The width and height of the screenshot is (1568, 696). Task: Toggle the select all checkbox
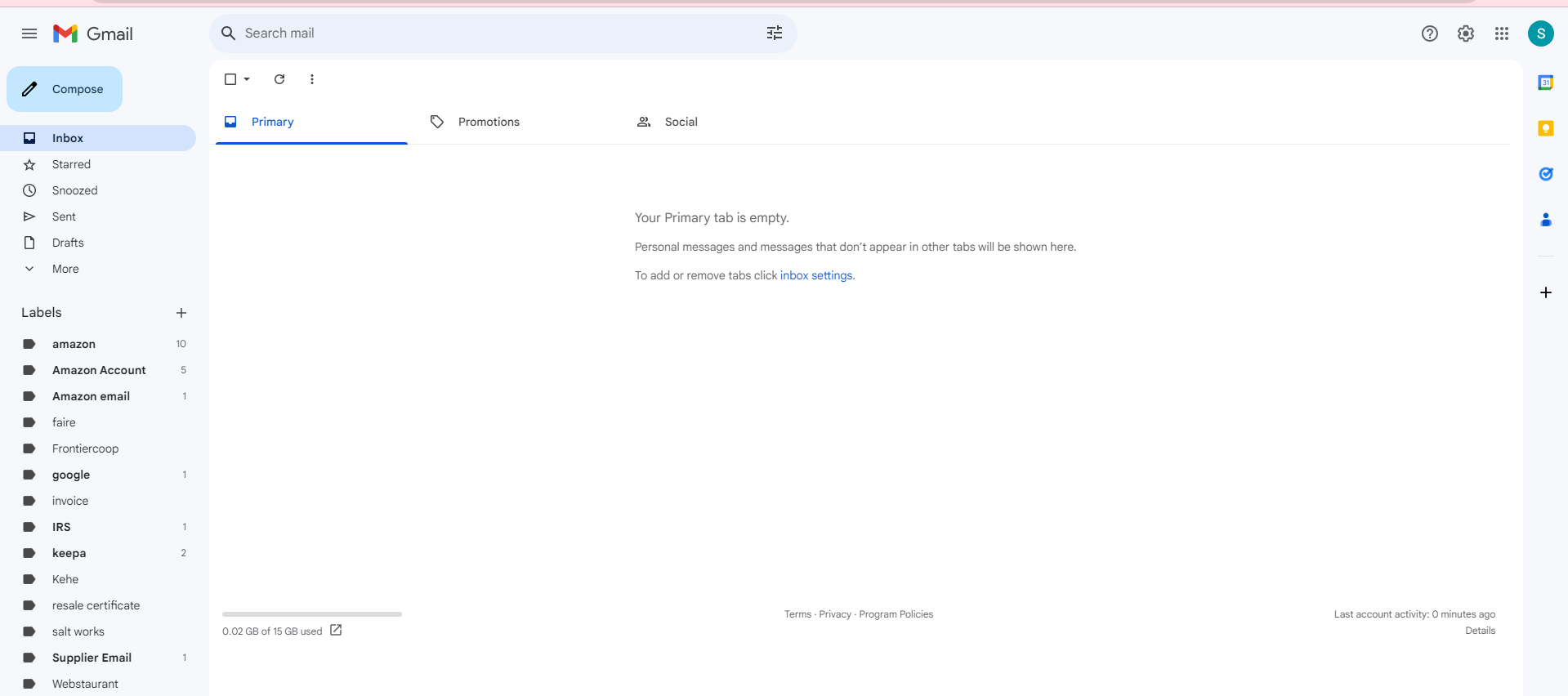[x=230, y=79]
